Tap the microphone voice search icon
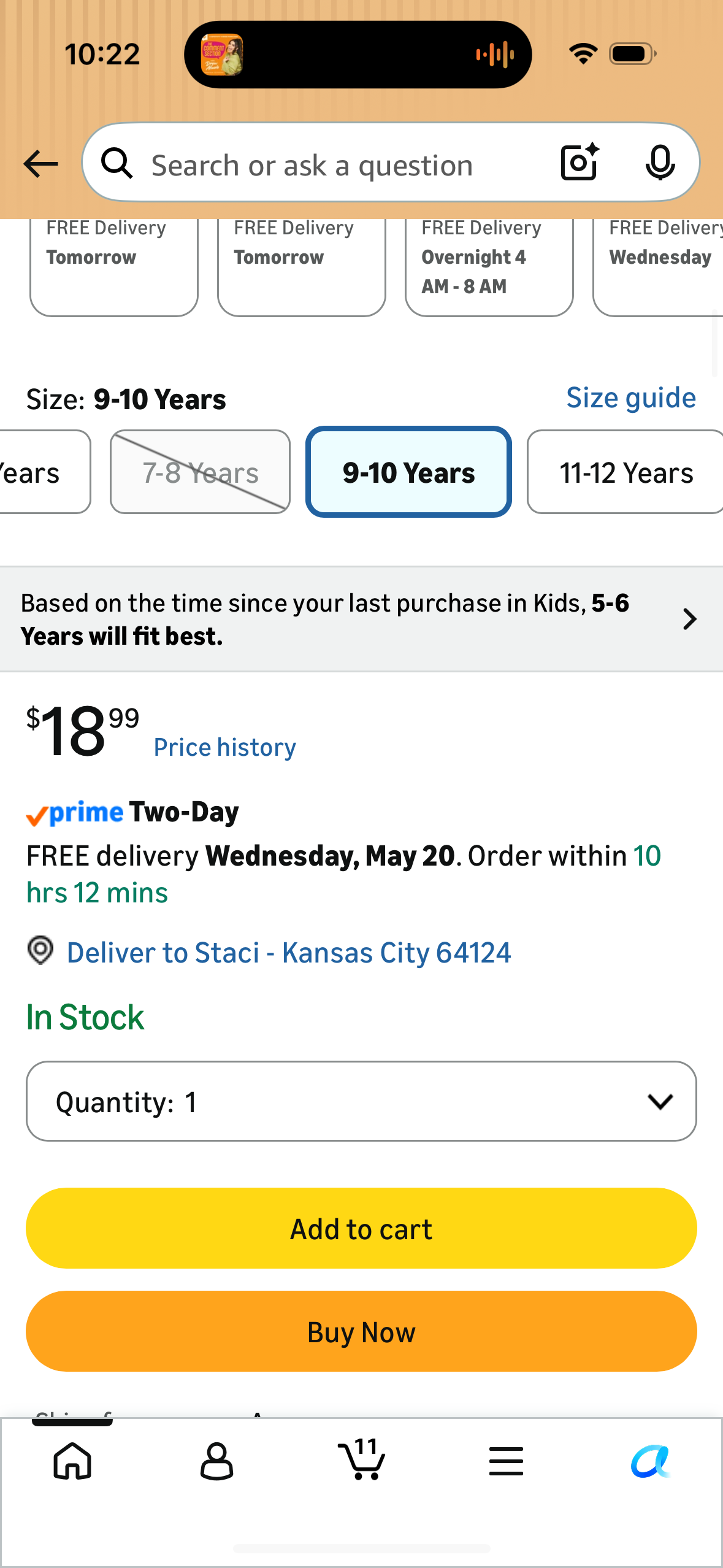Screen dimensions: 723x1568 (660, 163)
